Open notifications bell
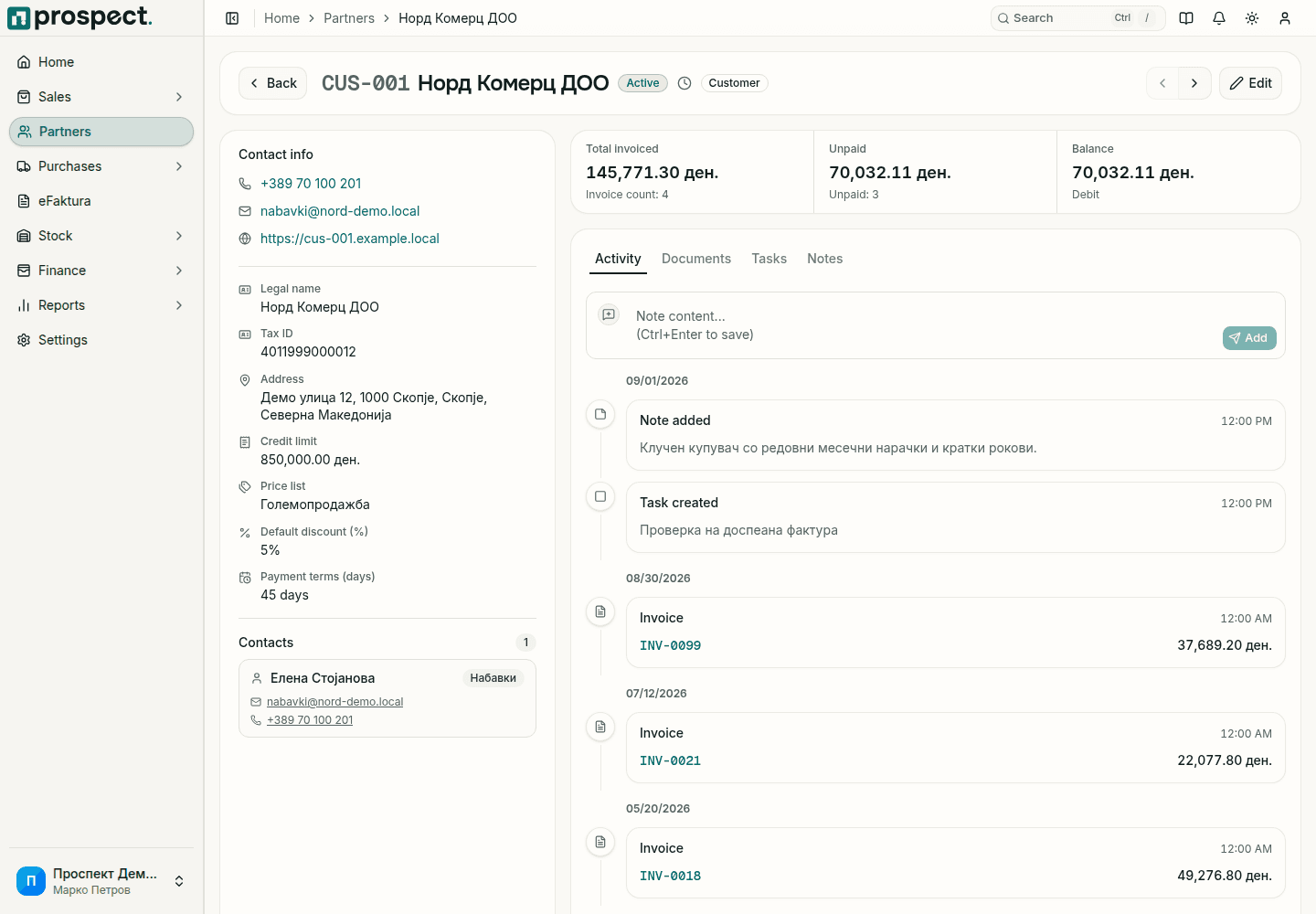This screenshot has height=914, width=1316. pyautogui.click(x=1219, y=18)
